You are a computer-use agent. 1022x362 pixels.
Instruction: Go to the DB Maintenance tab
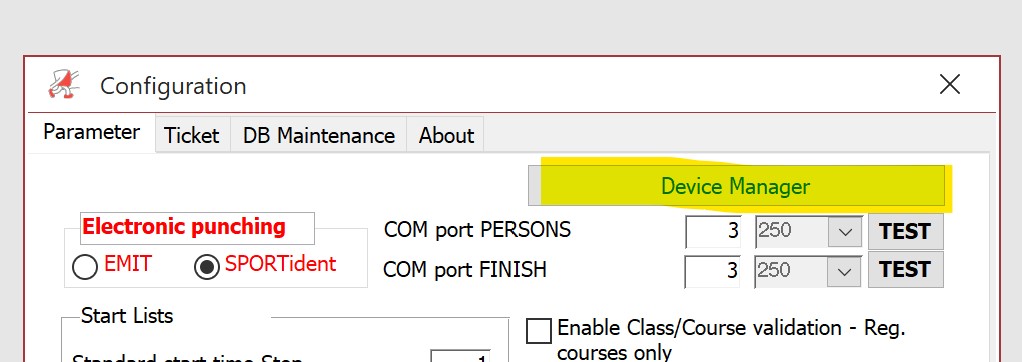319,135
